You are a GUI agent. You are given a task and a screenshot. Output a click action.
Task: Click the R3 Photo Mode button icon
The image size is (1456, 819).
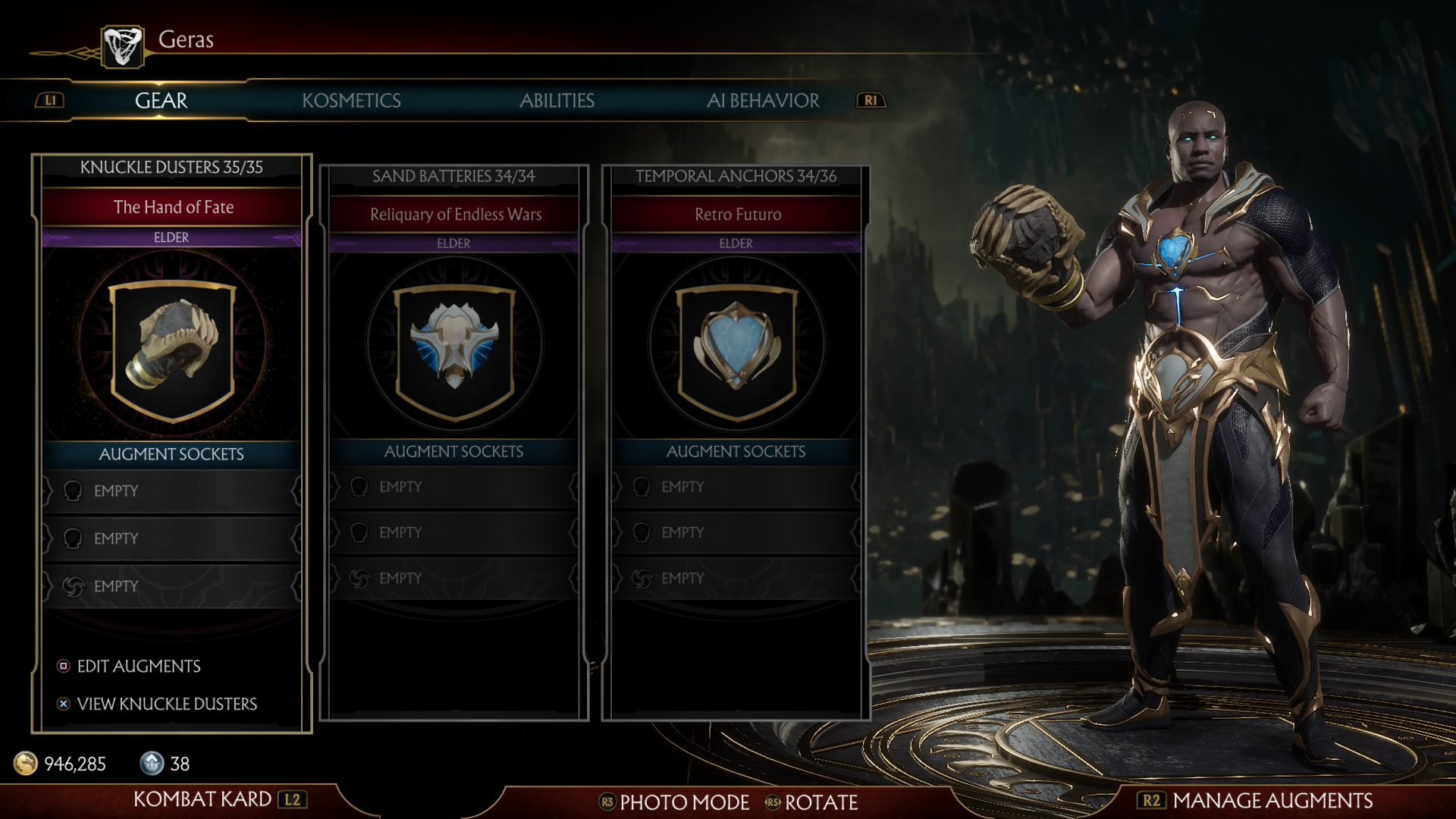point(607,802)
